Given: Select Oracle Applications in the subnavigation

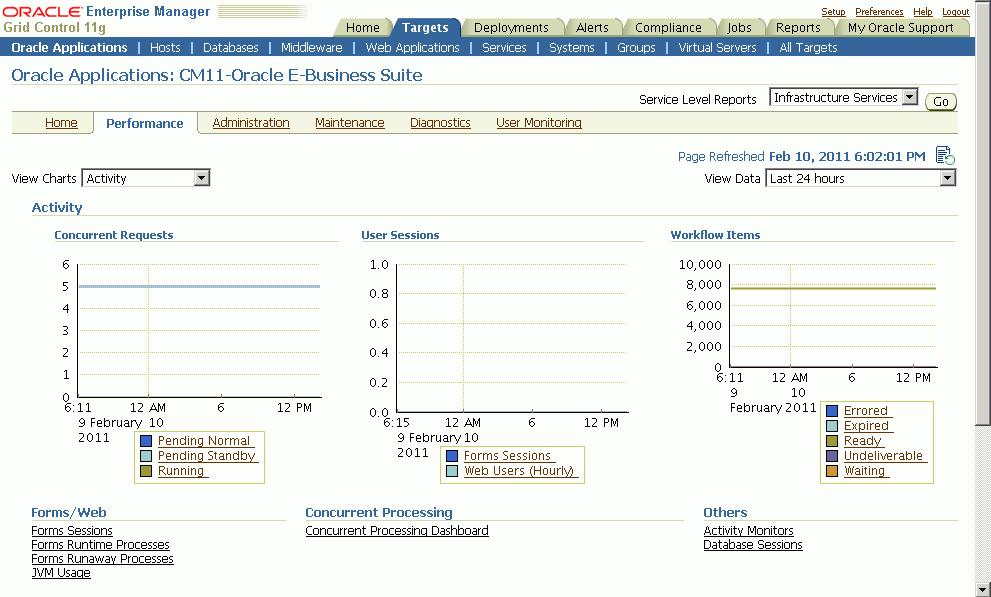Looking at the screenshot, I should coord(69,47).
